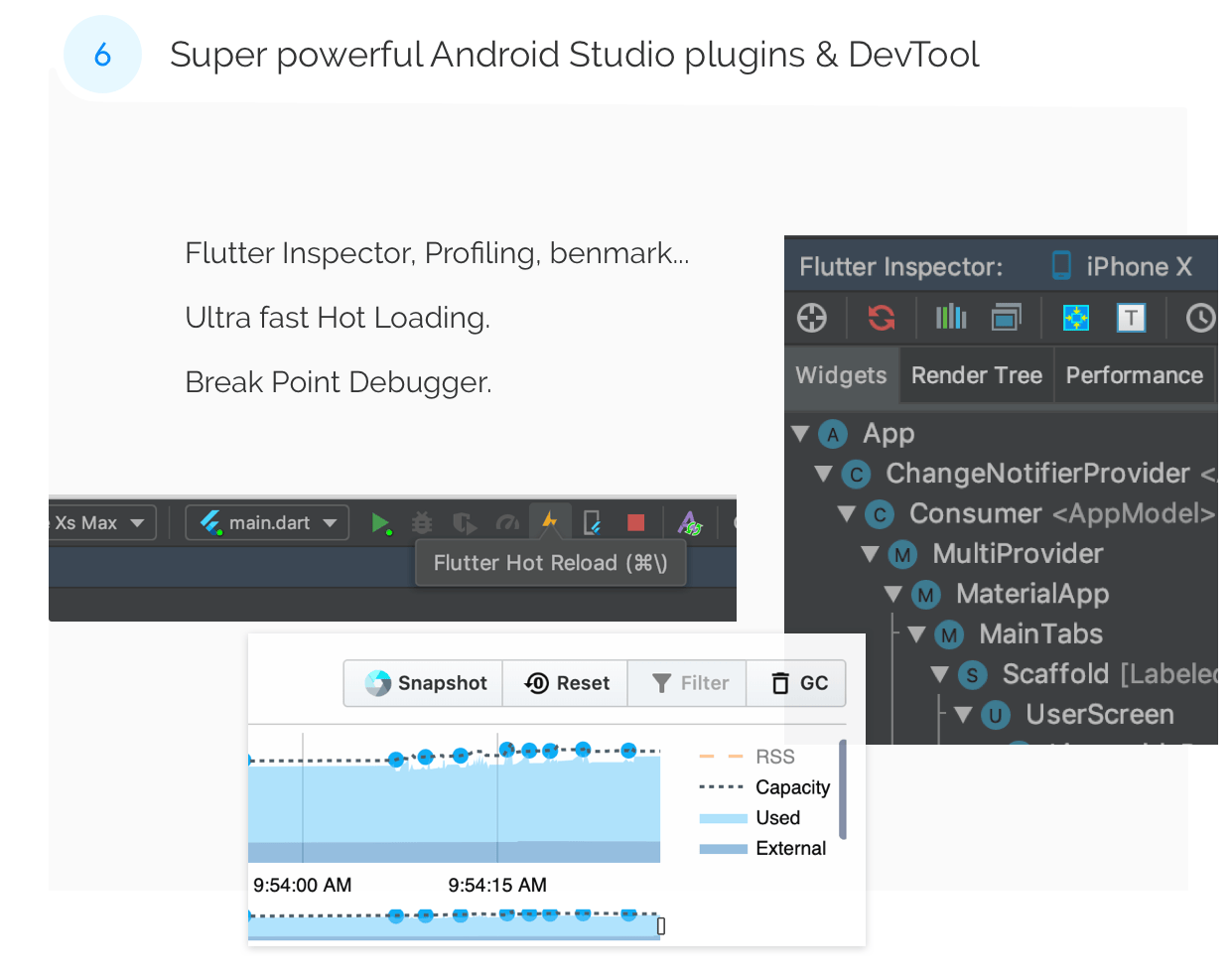Collapse the ChangeNotifierProvider node arrow
1231x980 pixels.
[824, 474]
